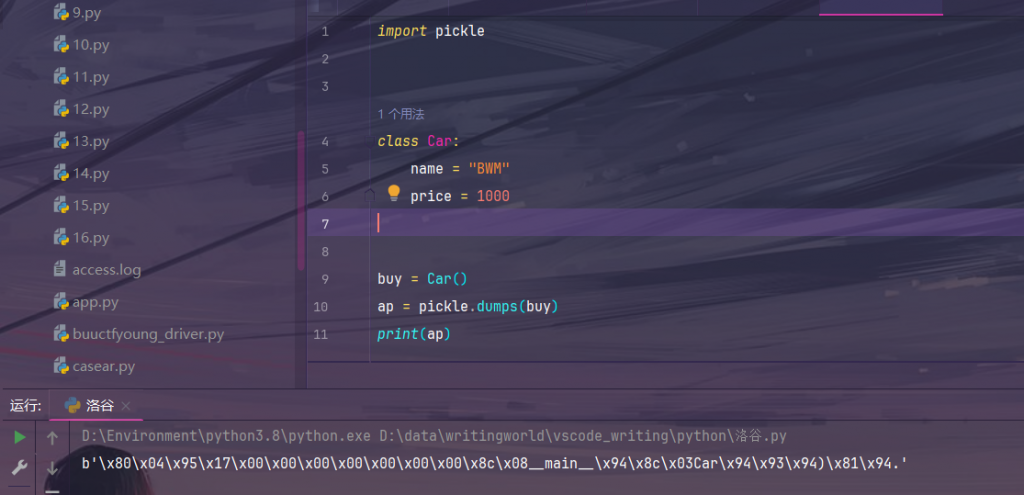Open the 14.py file
Screen dimensions: 1024x495
point(81,174)
